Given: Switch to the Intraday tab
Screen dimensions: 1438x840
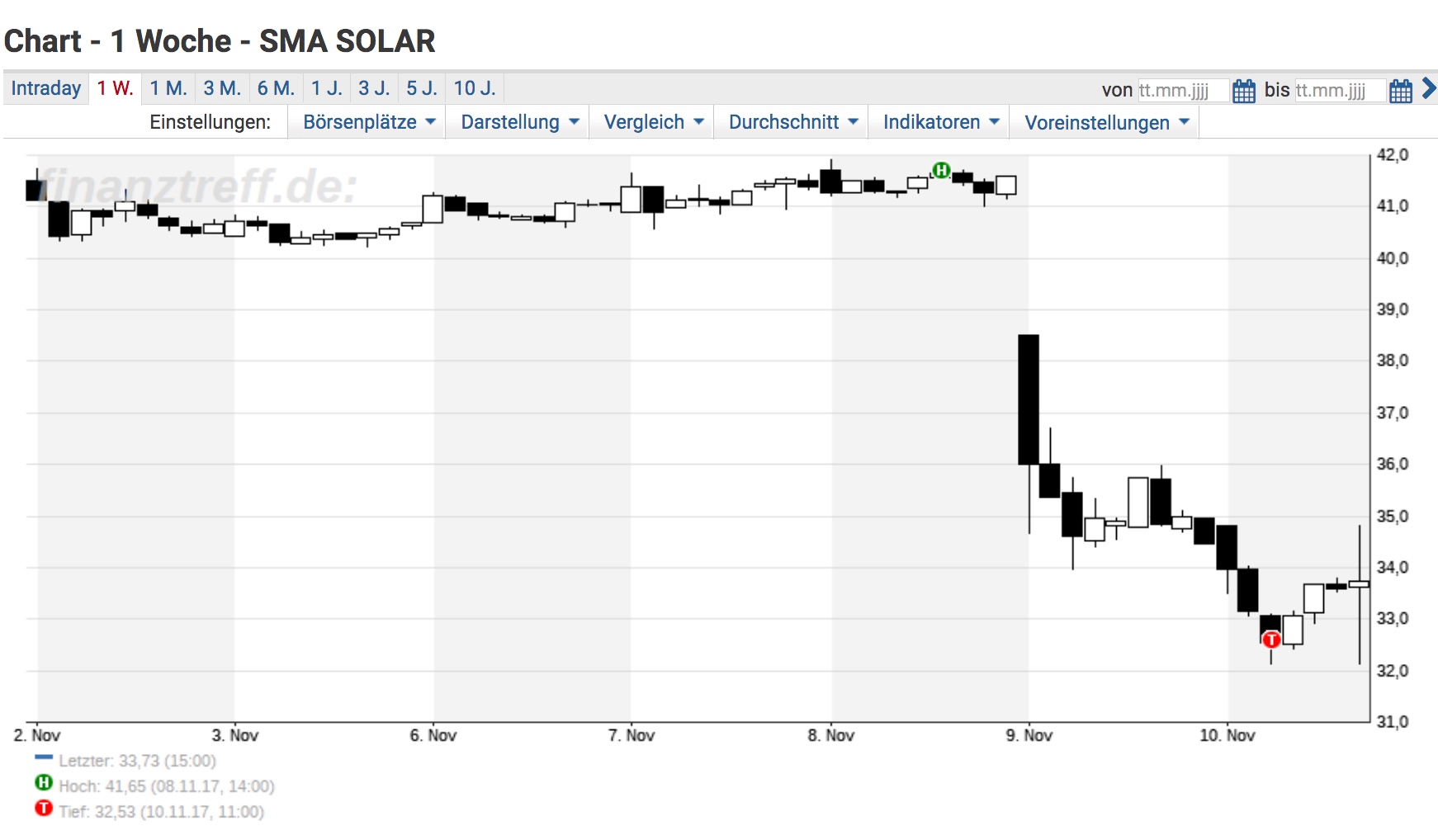Looking at the screenshot, I should 45,87.
